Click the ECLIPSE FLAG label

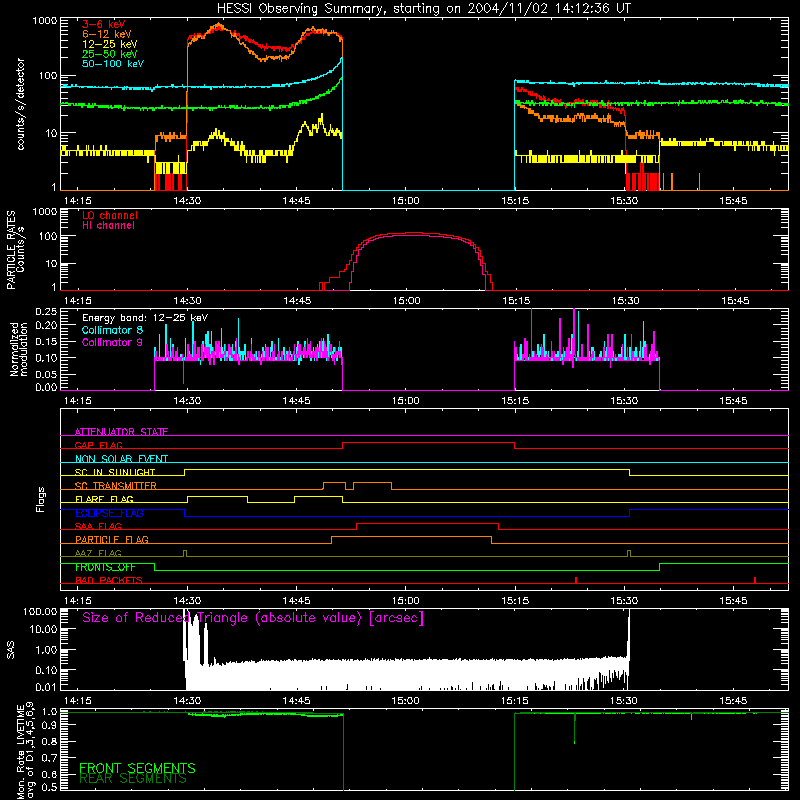click(x=109, y=513)
